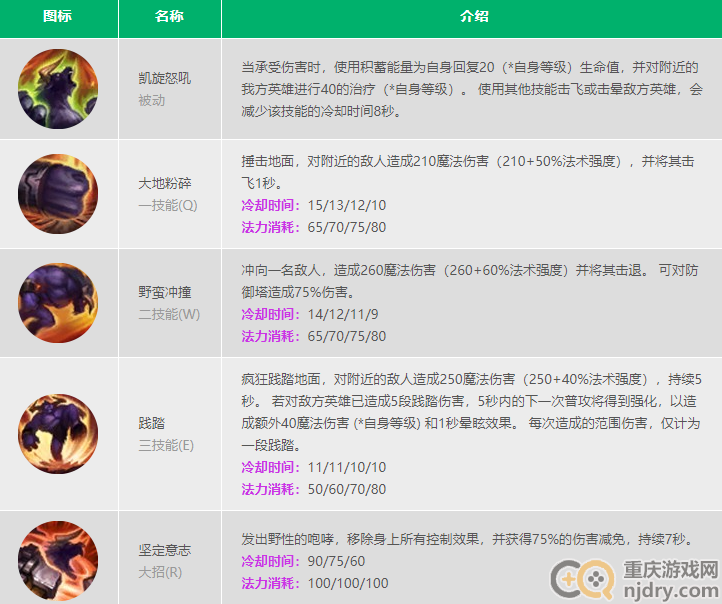Viewport: 722px width, 604px height.
Task: Click cooldown value 11/11/10/10
Action: point(347,467)
